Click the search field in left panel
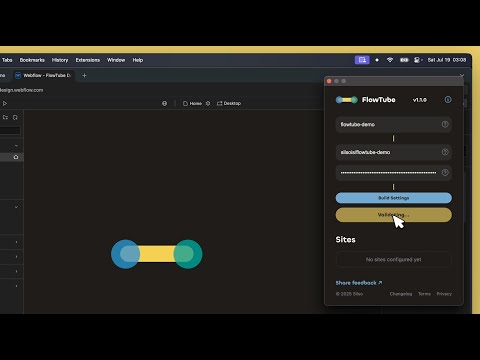480x360 pixels. pyautogui.click(x=10, y=130)
